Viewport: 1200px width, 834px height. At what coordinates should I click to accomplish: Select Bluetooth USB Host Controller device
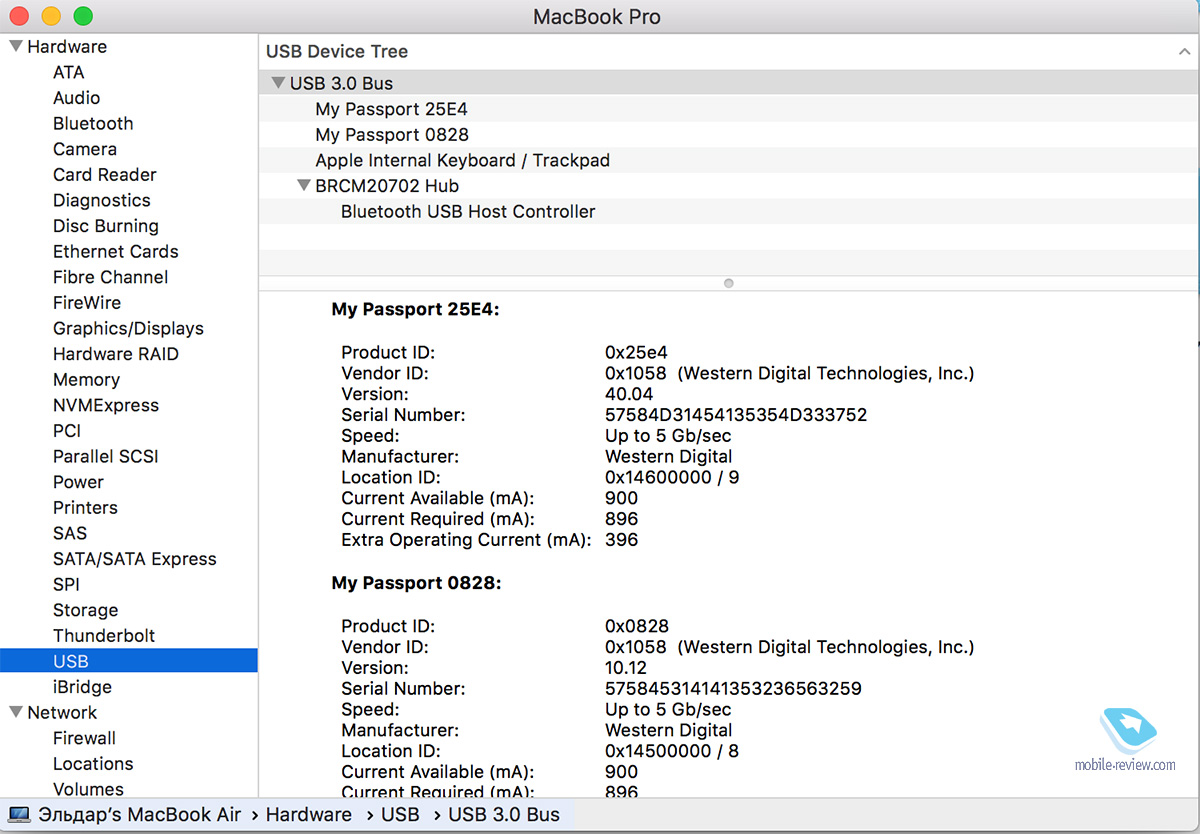(x=468, y=212)
